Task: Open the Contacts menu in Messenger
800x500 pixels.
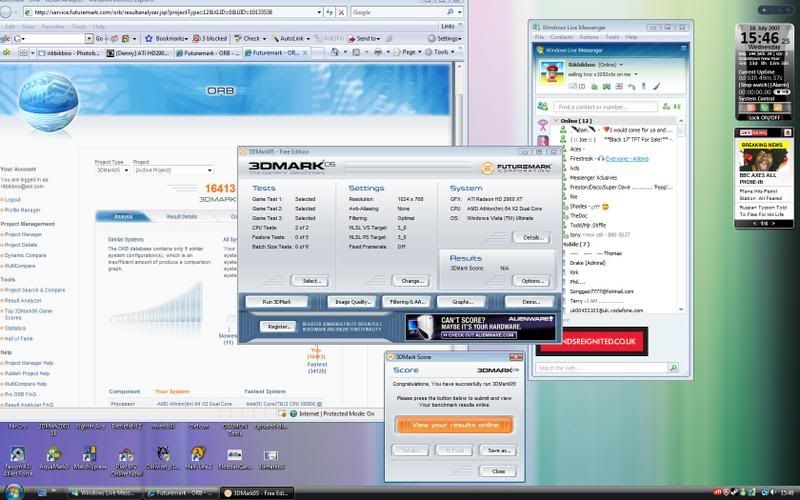Action: tap(561, 37)
